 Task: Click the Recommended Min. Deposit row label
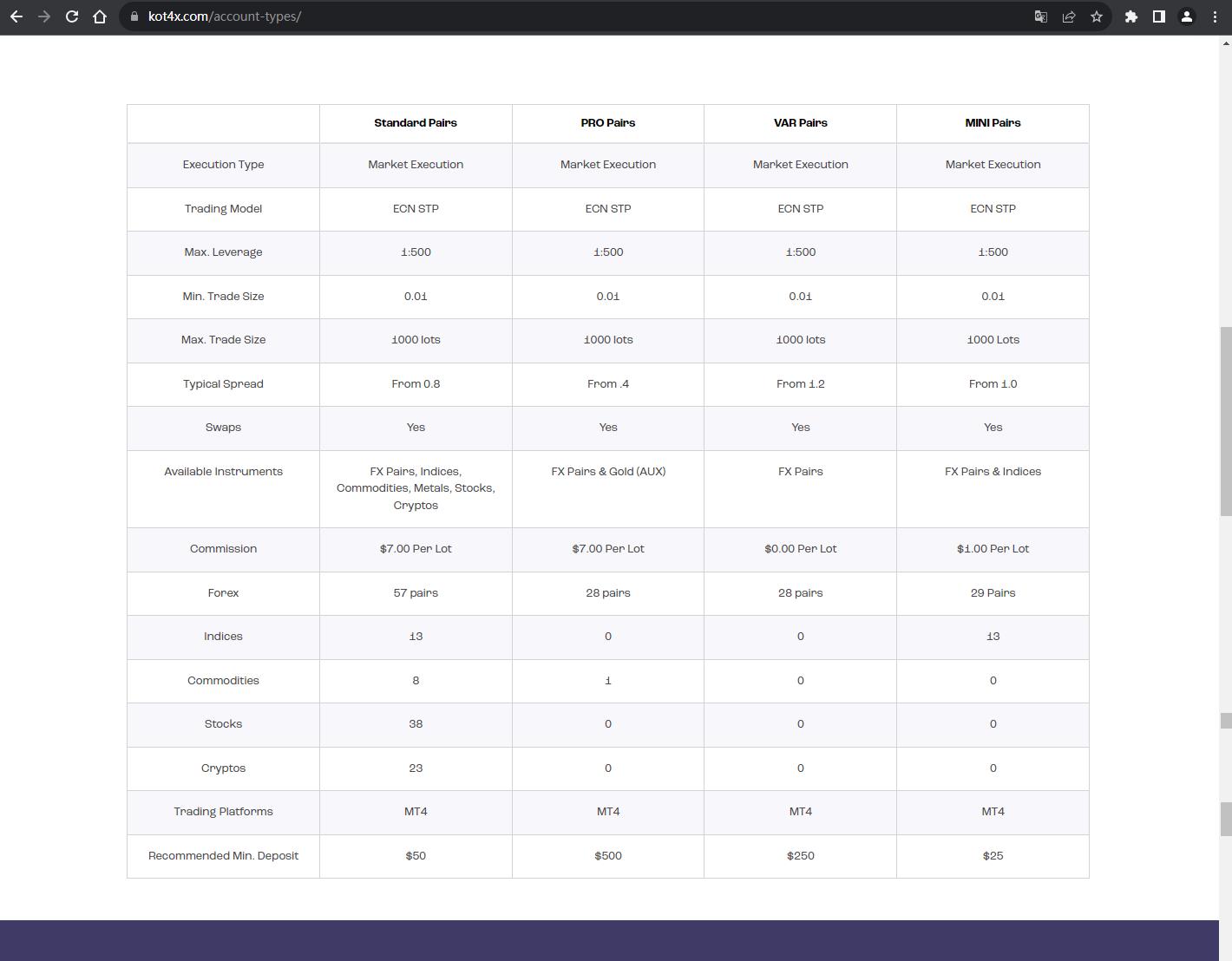[x=223, y=856]
